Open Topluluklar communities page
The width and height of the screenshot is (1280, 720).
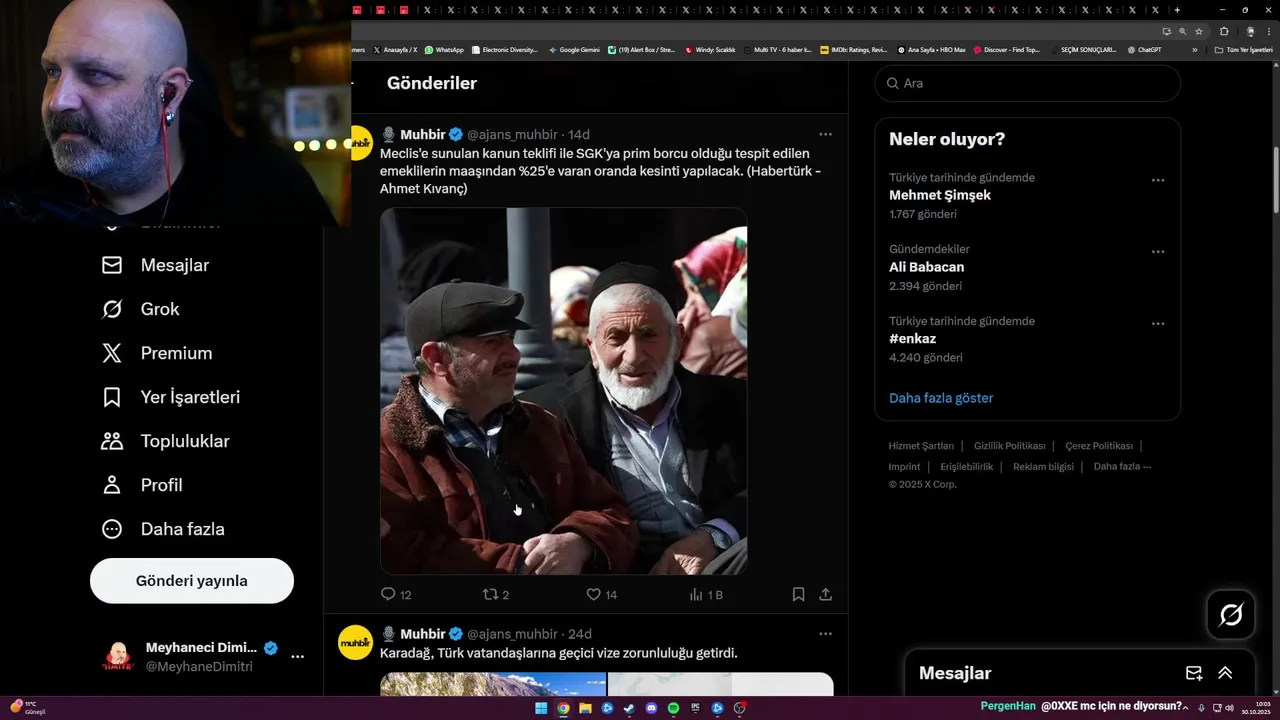pyautogui.click(x=165, y=441)
